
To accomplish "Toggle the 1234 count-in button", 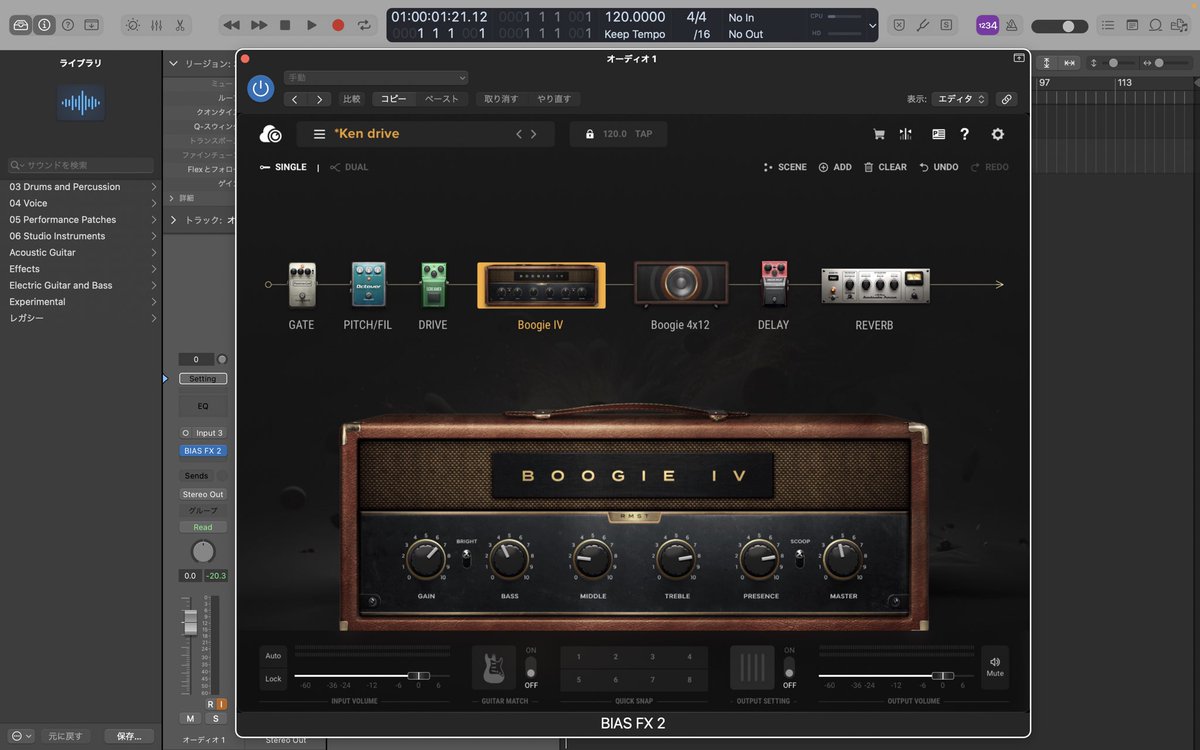I will 987,25.
